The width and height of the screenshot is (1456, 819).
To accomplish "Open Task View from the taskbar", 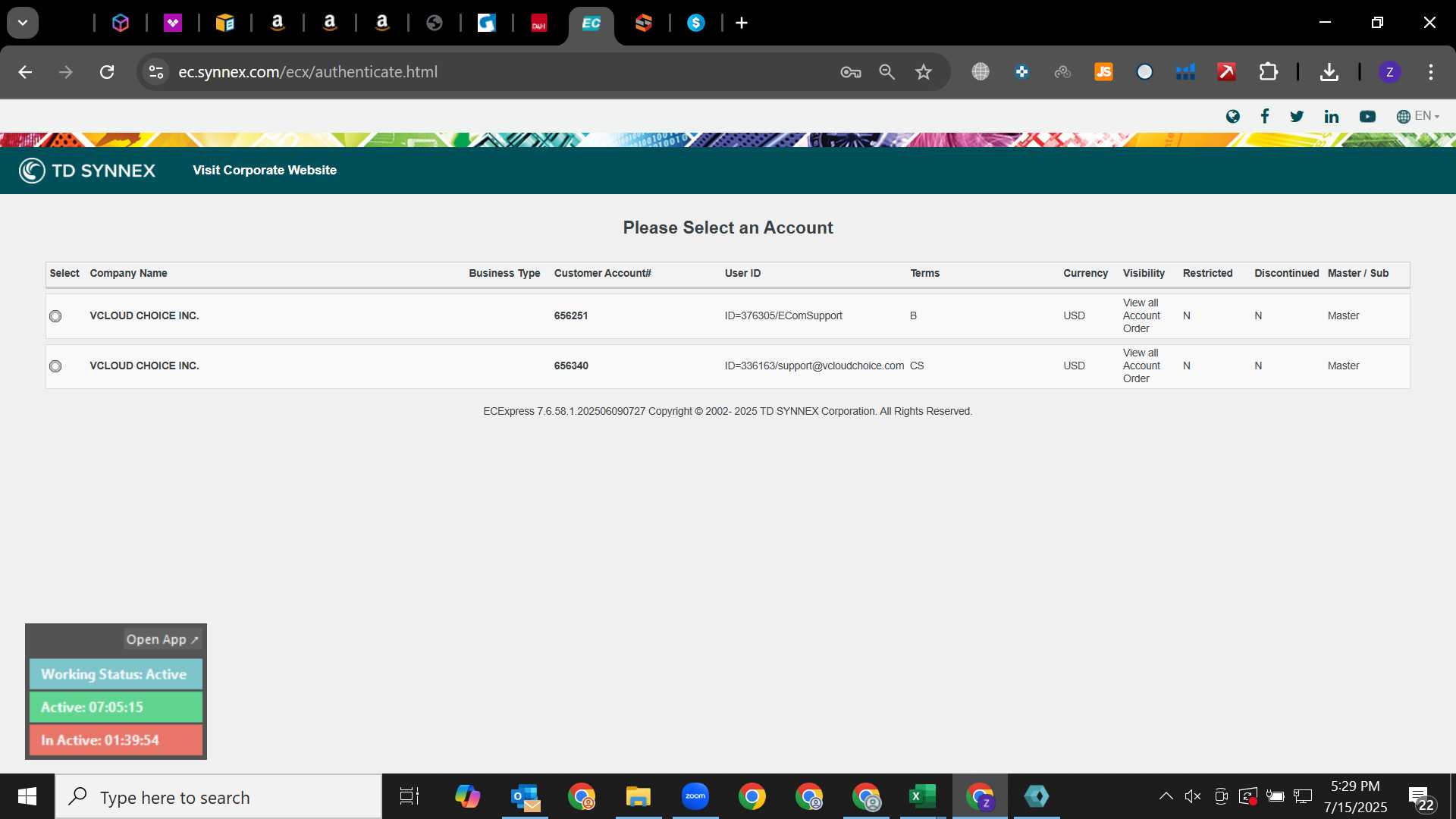I will point(409,796).
